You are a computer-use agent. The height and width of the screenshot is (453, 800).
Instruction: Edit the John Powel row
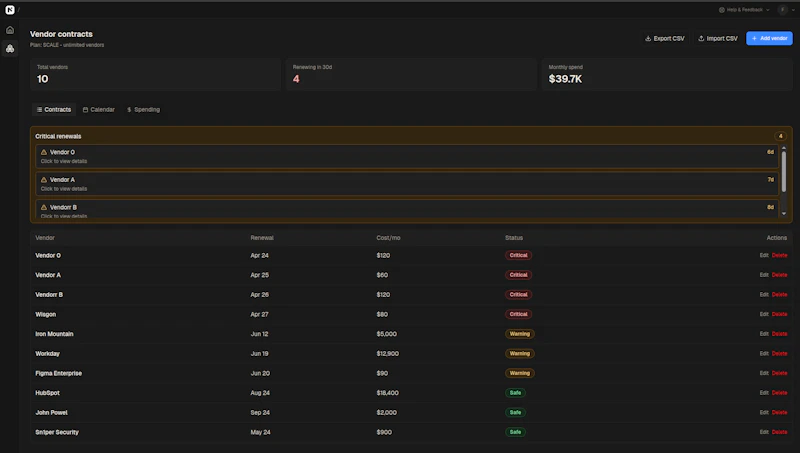764,412
